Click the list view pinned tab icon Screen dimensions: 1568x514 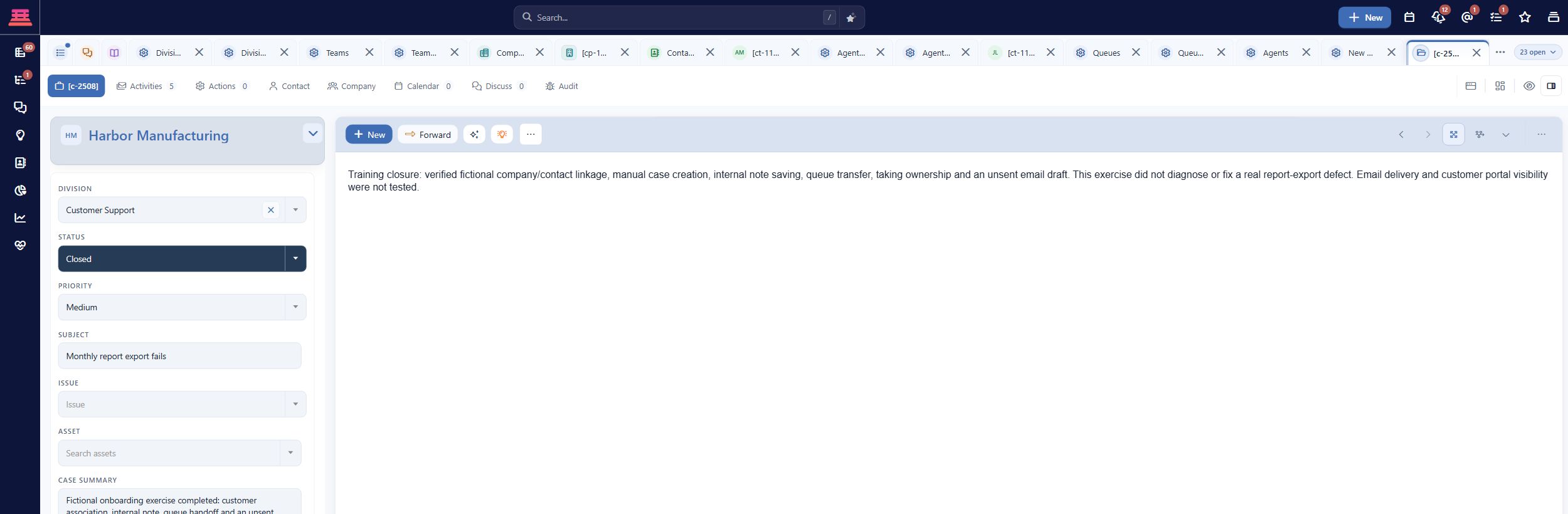[61, 53]
